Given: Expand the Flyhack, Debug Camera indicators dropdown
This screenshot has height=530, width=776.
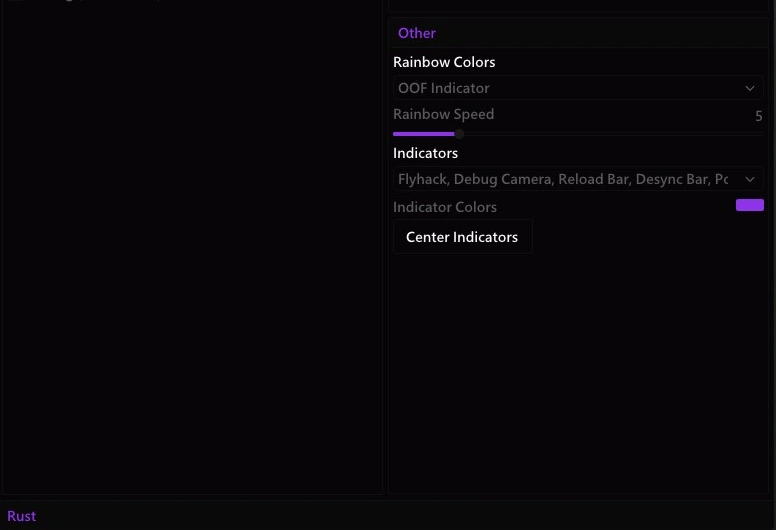Looking at the screenshot, I should [x=578, y=179].
